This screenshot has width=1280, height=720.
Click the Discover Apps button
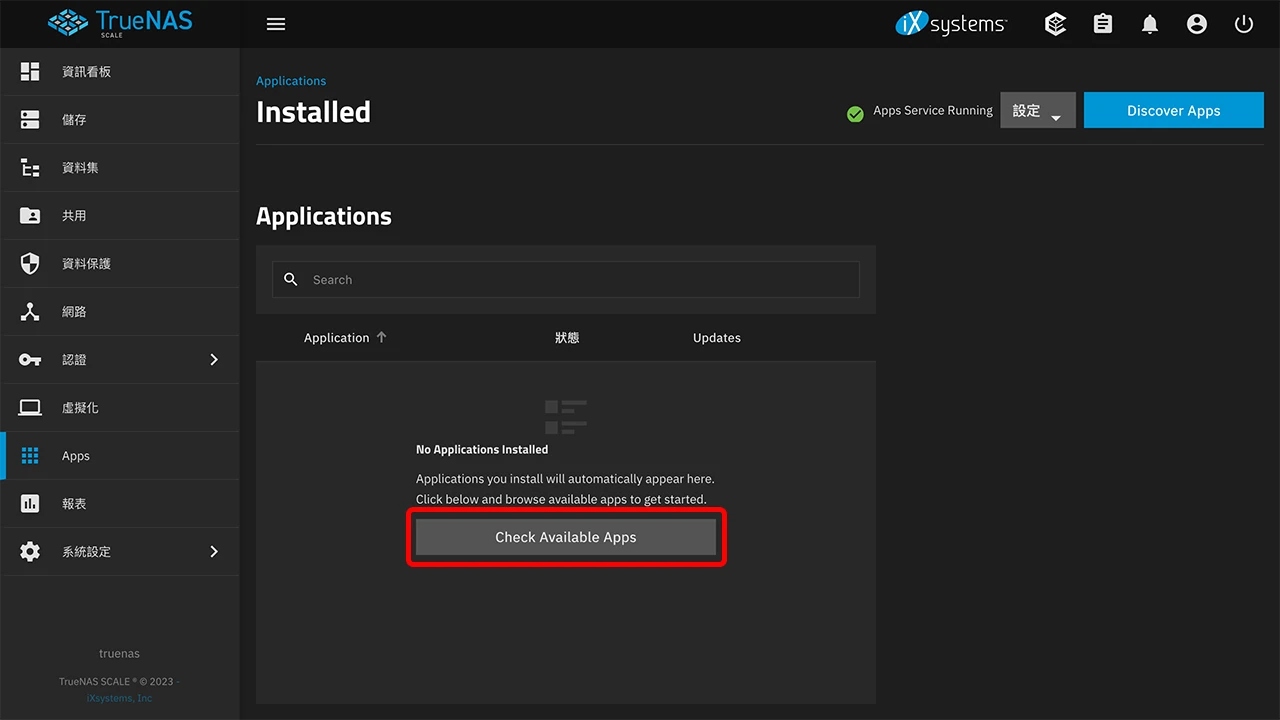pos(1173,110)
